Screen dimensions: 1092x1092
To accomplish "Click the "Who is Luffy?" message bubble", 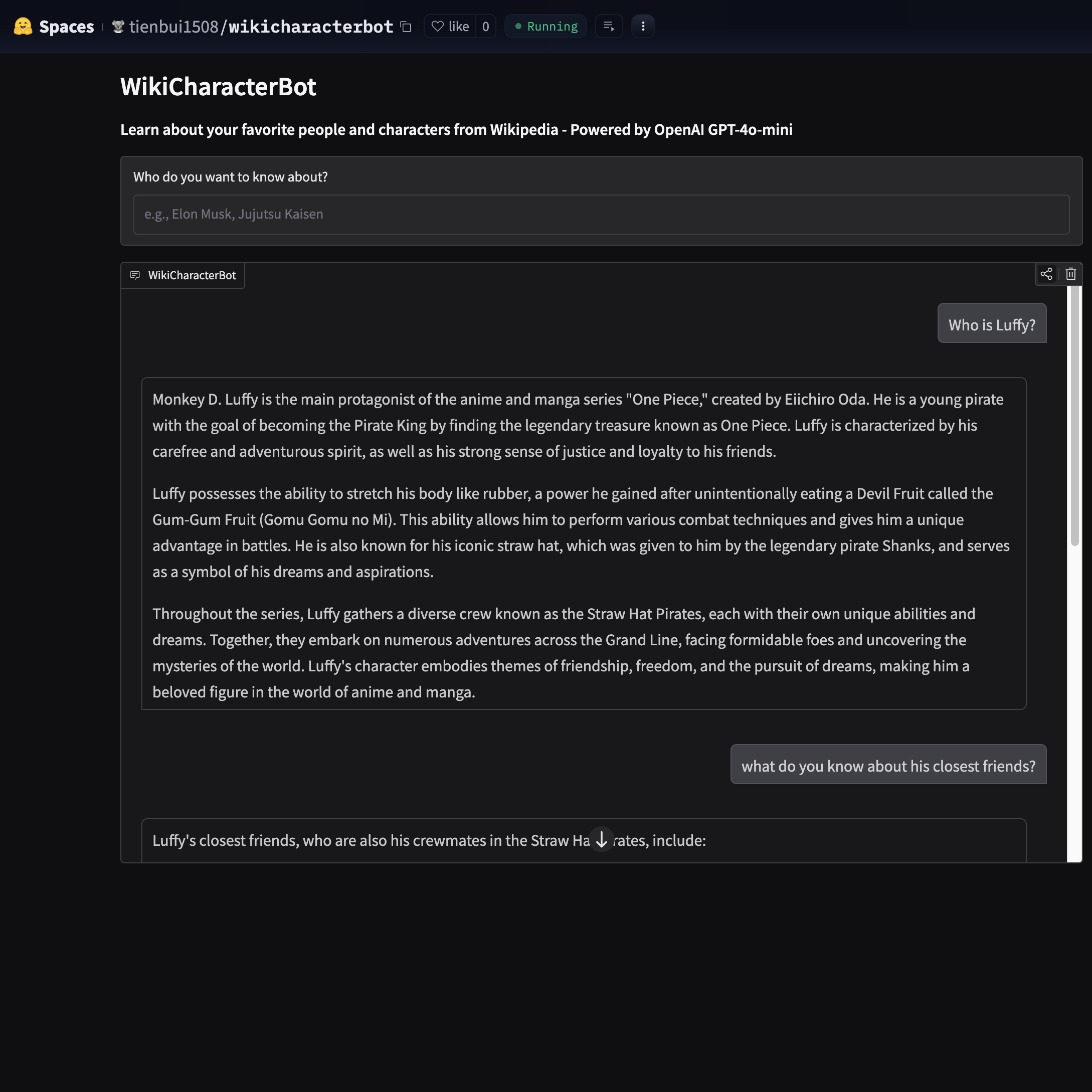I will pyautogui.click(x=991, y=325).
